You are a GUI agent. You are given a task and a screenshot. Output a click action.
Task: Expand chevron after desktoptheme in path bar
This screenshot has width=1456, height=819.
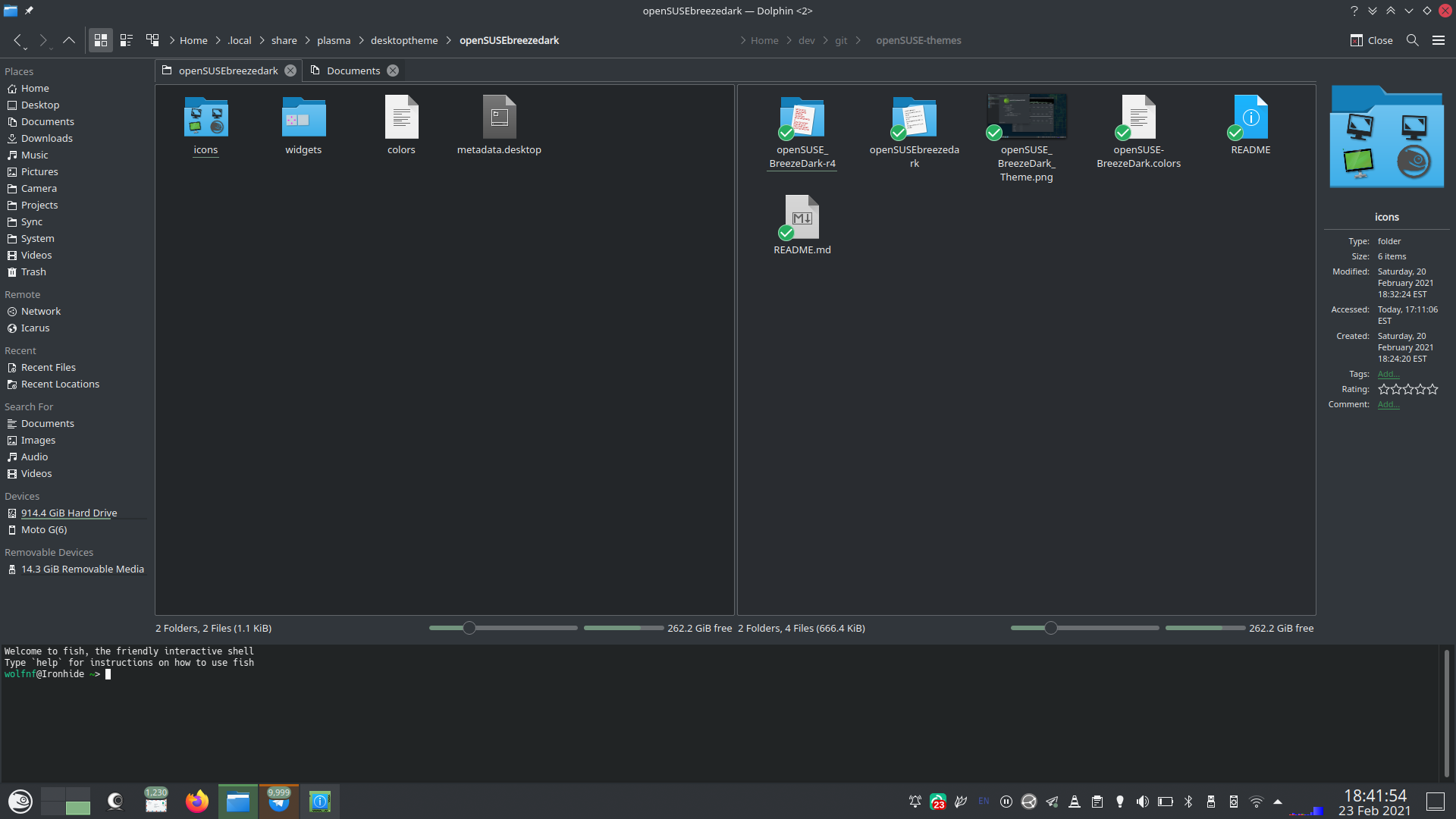(449, 40)
